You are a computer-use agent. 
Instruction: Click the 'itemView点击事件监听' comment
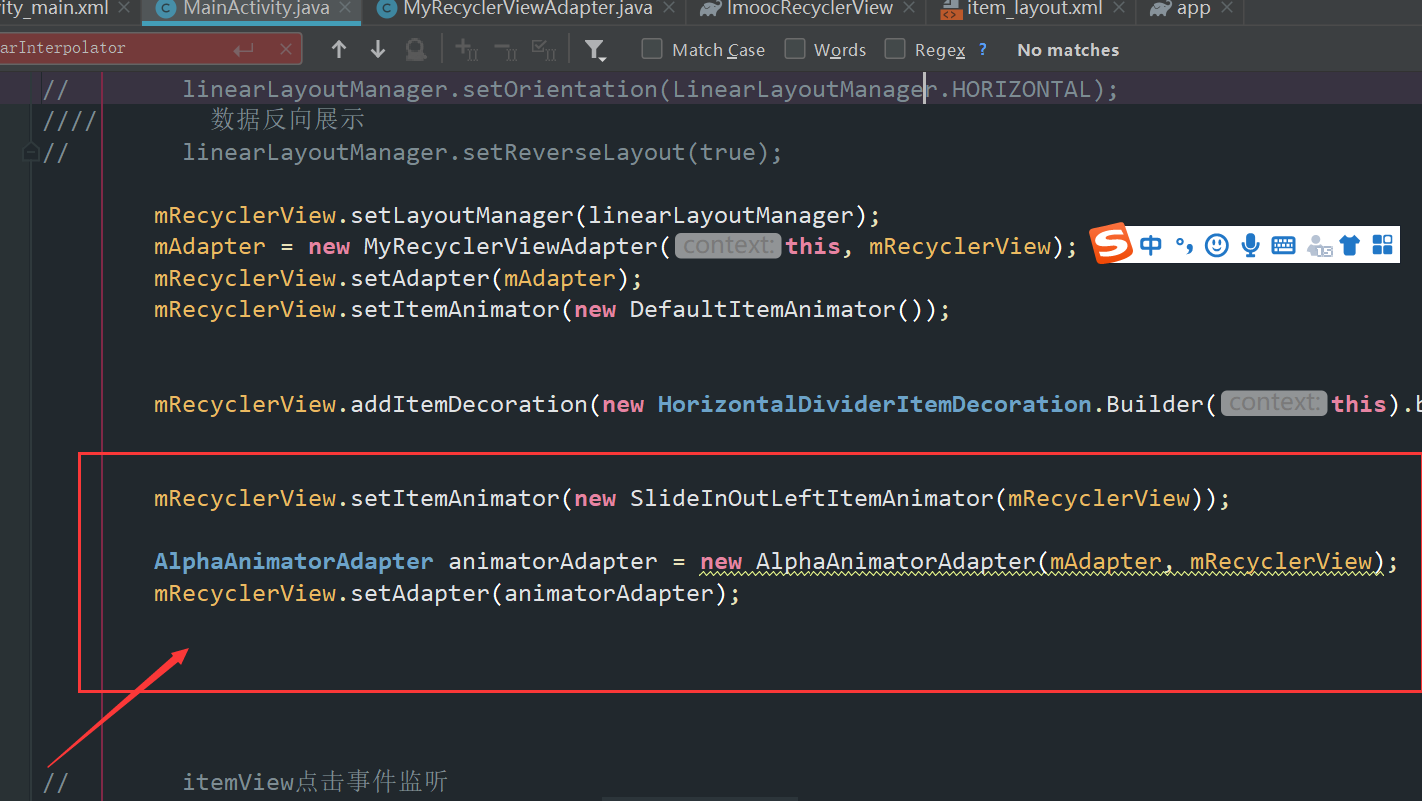tap(315, 782)
